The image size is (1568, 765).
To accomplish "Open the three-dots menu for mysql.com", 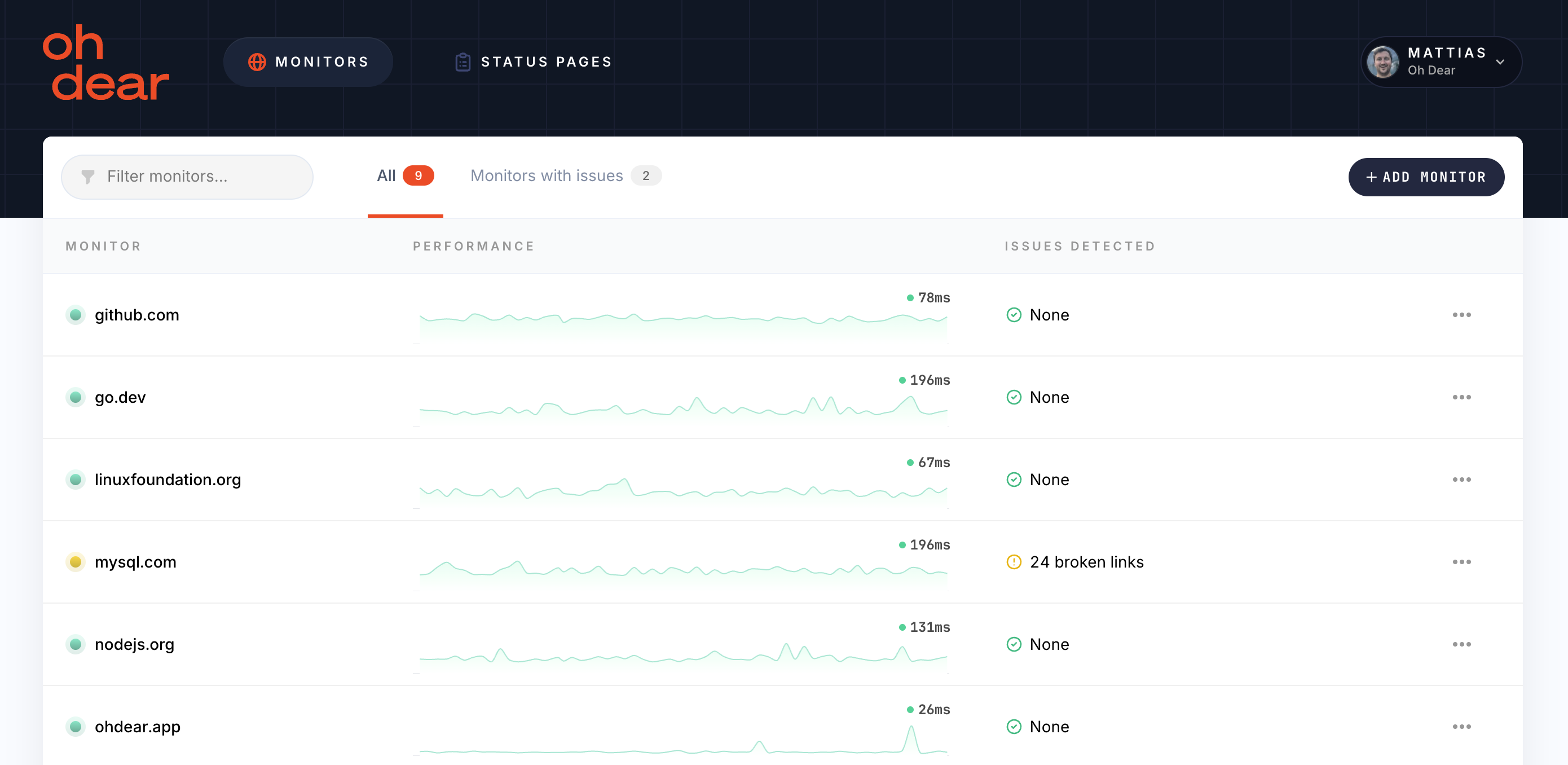I will click(x=1461, y=562).
